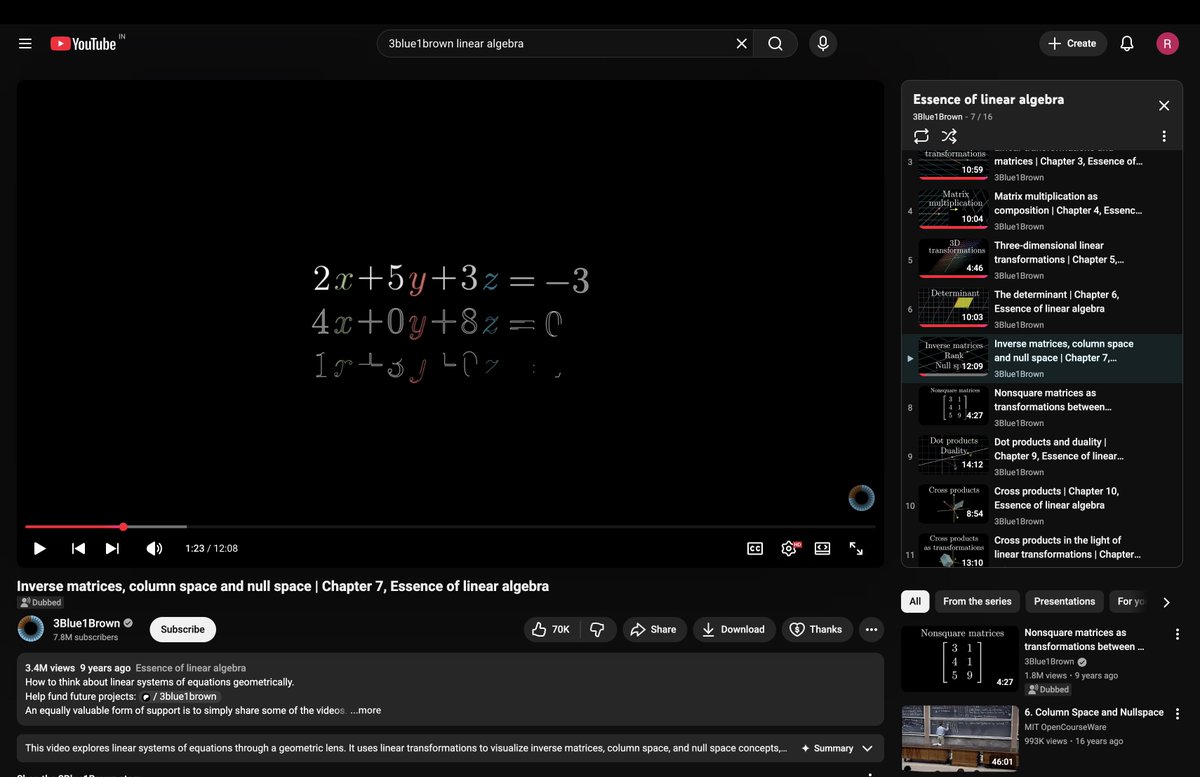This screenshot has width=1200, height=777.
Task: Like the video with 70K likes
Action: tap(550, 629)
